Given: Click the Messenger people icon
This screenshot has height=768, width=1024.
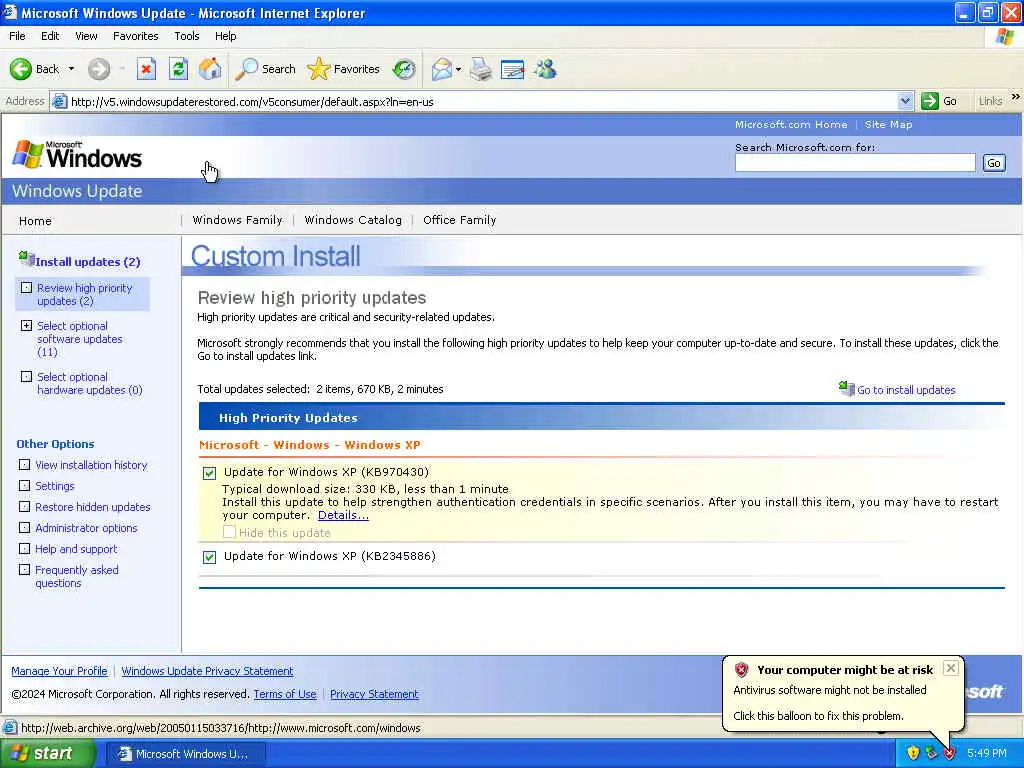Looking at the screenshot, I should pyautogui.click(x=545, y=69).
